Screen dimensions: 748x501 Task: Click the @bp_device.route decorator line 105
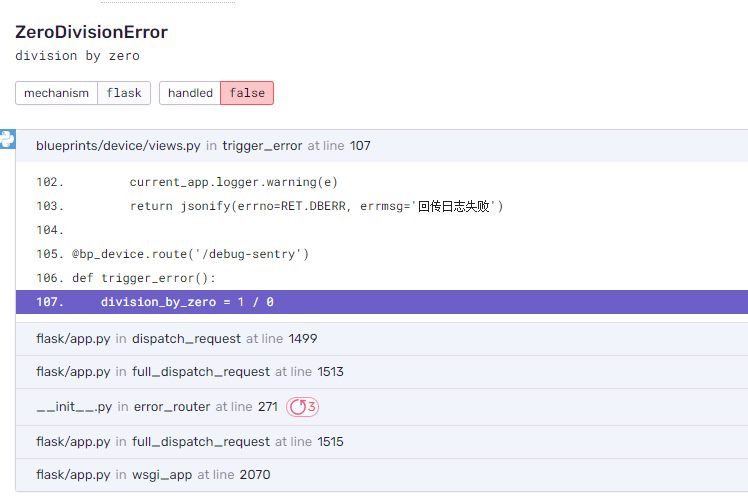(x=190, y=254)
